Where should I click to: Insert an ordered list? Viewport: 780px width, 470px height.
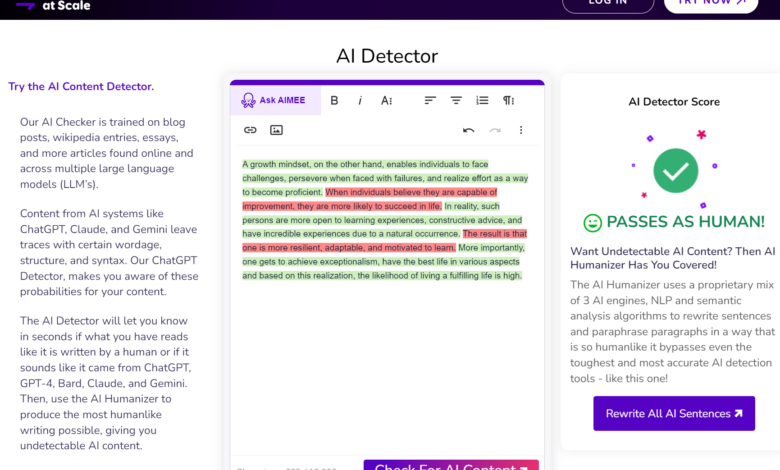tap(482, 100)
